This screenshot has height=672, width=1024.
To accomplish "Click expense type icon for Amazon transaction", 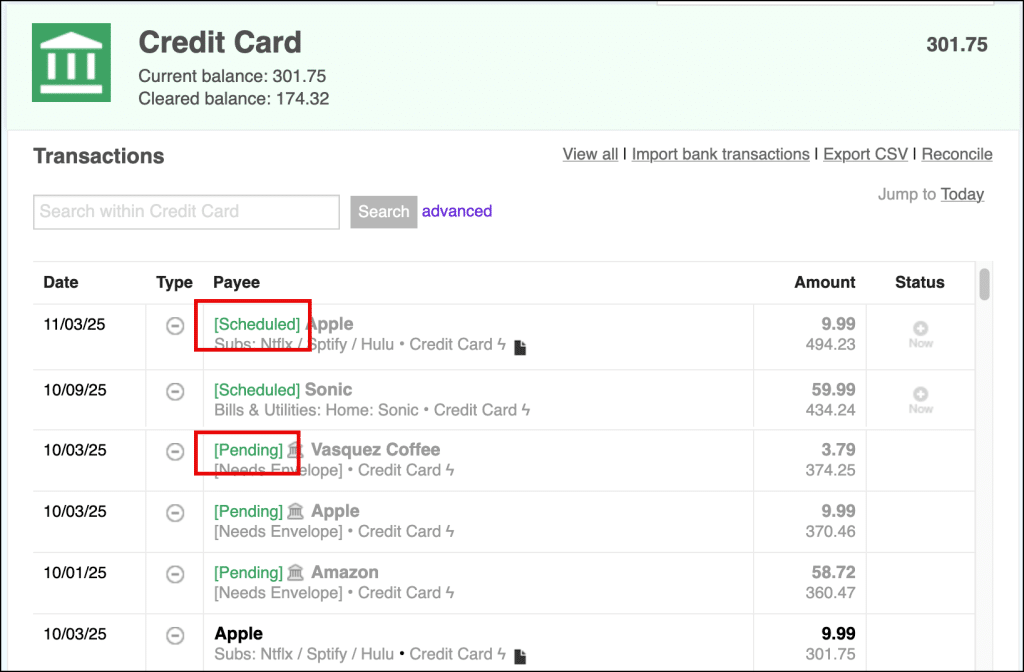I will click(174, 574).
